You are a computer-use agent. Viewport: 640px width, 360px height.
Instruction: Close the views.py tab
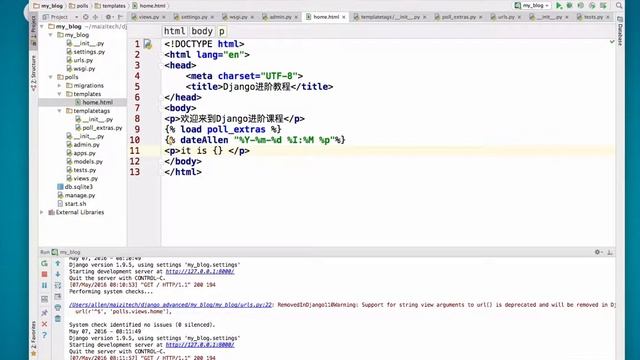tap(164, 17)
